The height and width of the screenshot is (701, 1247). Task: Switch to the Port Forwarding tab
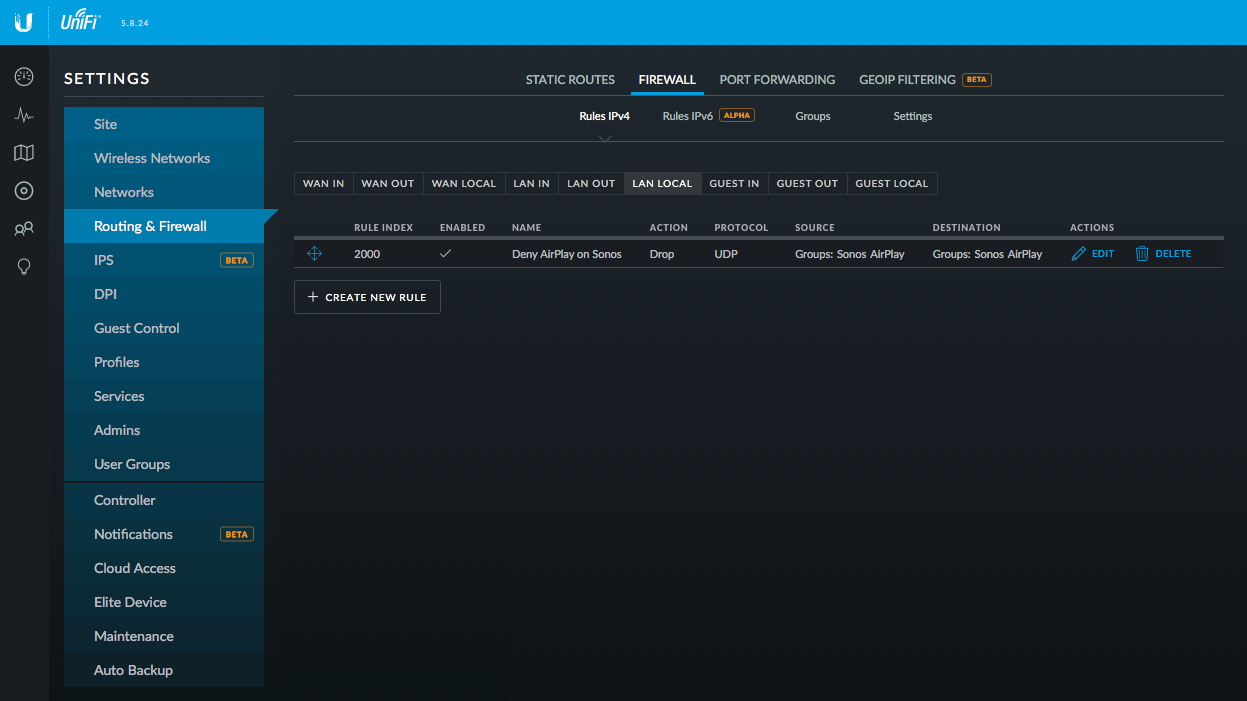click(777, 80)
